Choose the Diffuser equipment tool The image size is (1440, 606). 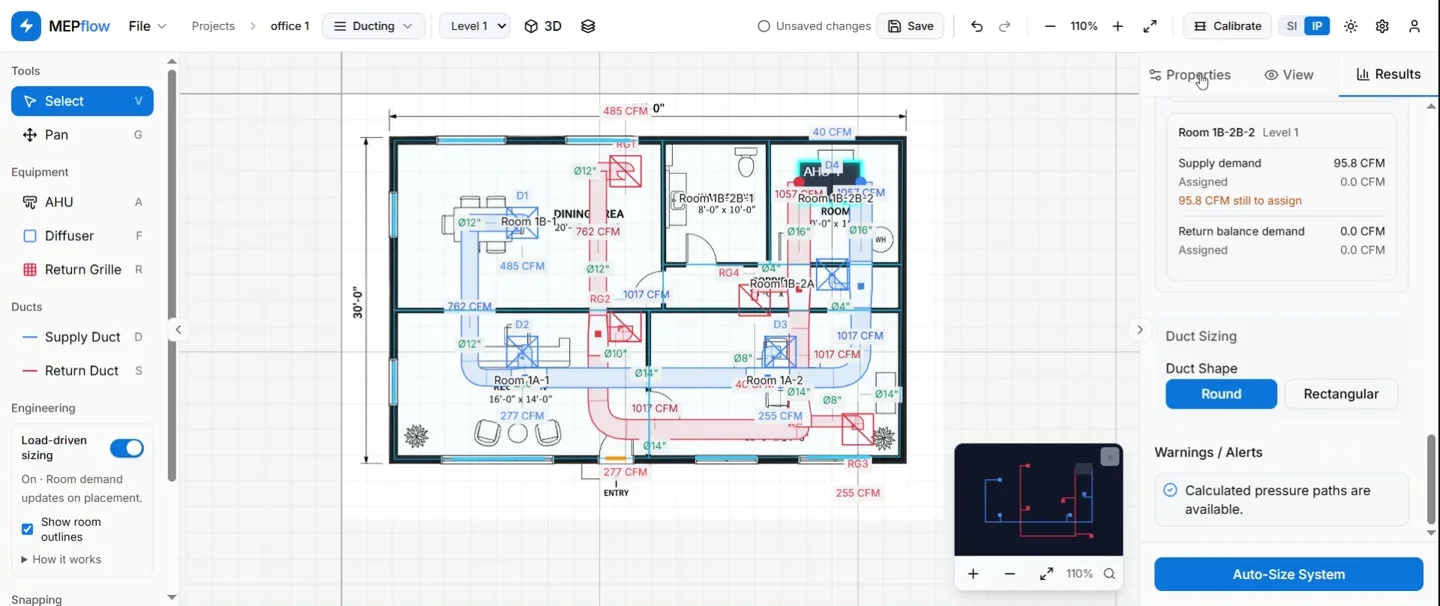click(x=82, y=236)
